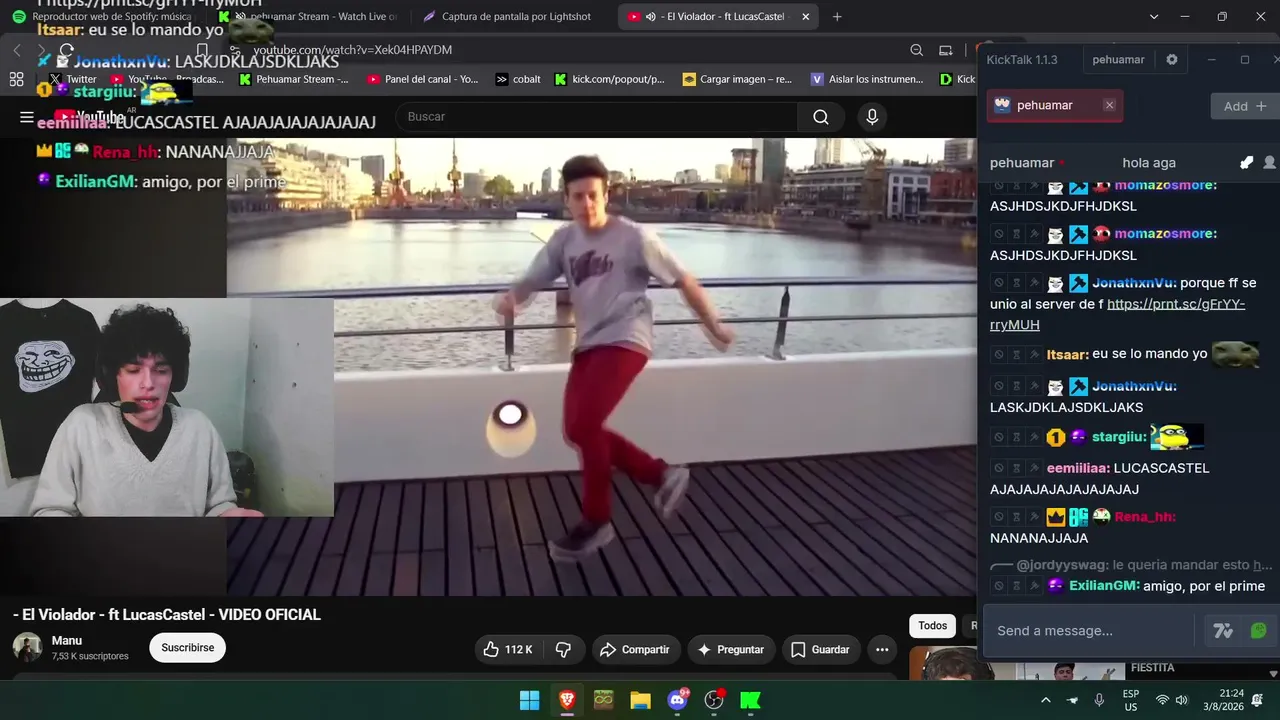Open the Cargar imagen bookmark
The height and width of the screenshot is (720, 1280).
tap(737, 79)
